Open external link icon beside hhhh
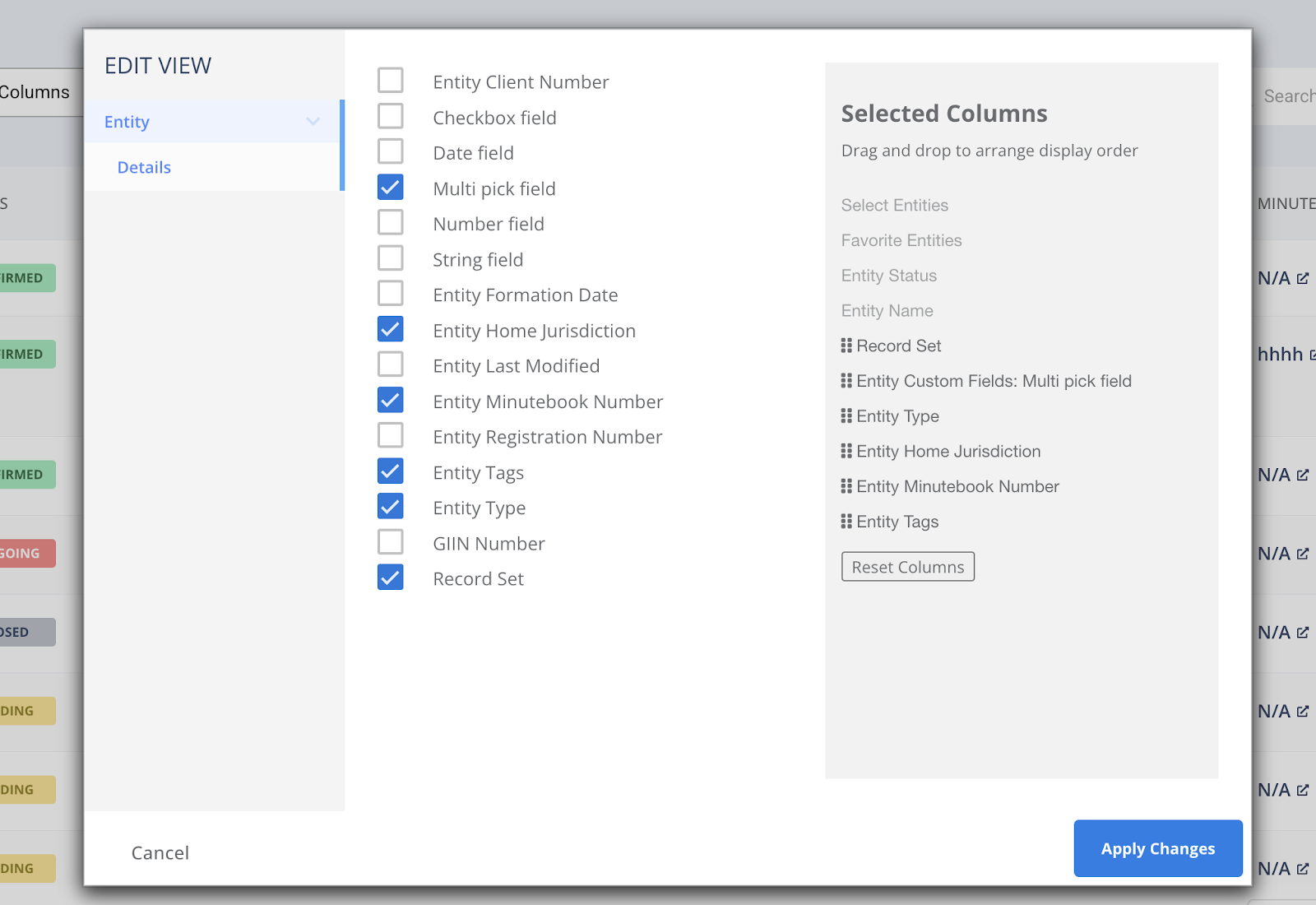The height and width of the screenshot is (905, 1316). point(1312,355)
